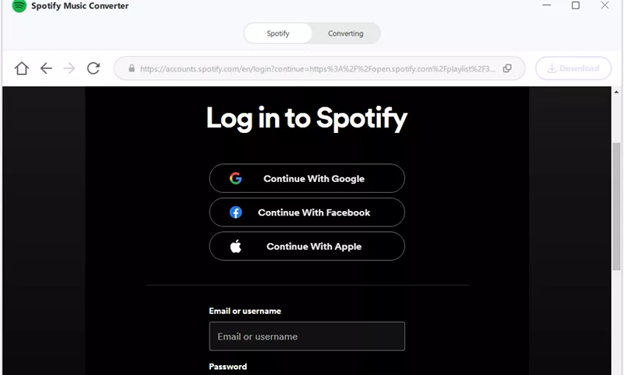Click the address bar URL text

[318, 69]
